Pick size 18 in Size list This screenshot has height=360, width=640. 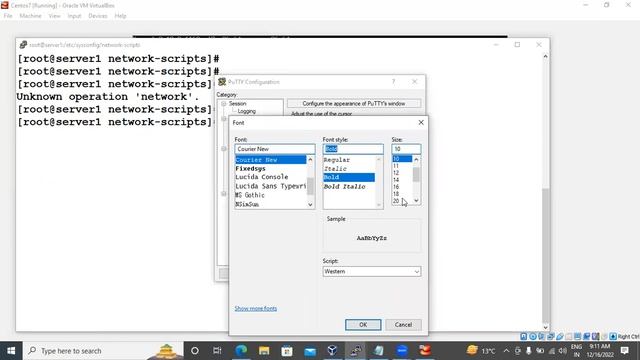402,194
